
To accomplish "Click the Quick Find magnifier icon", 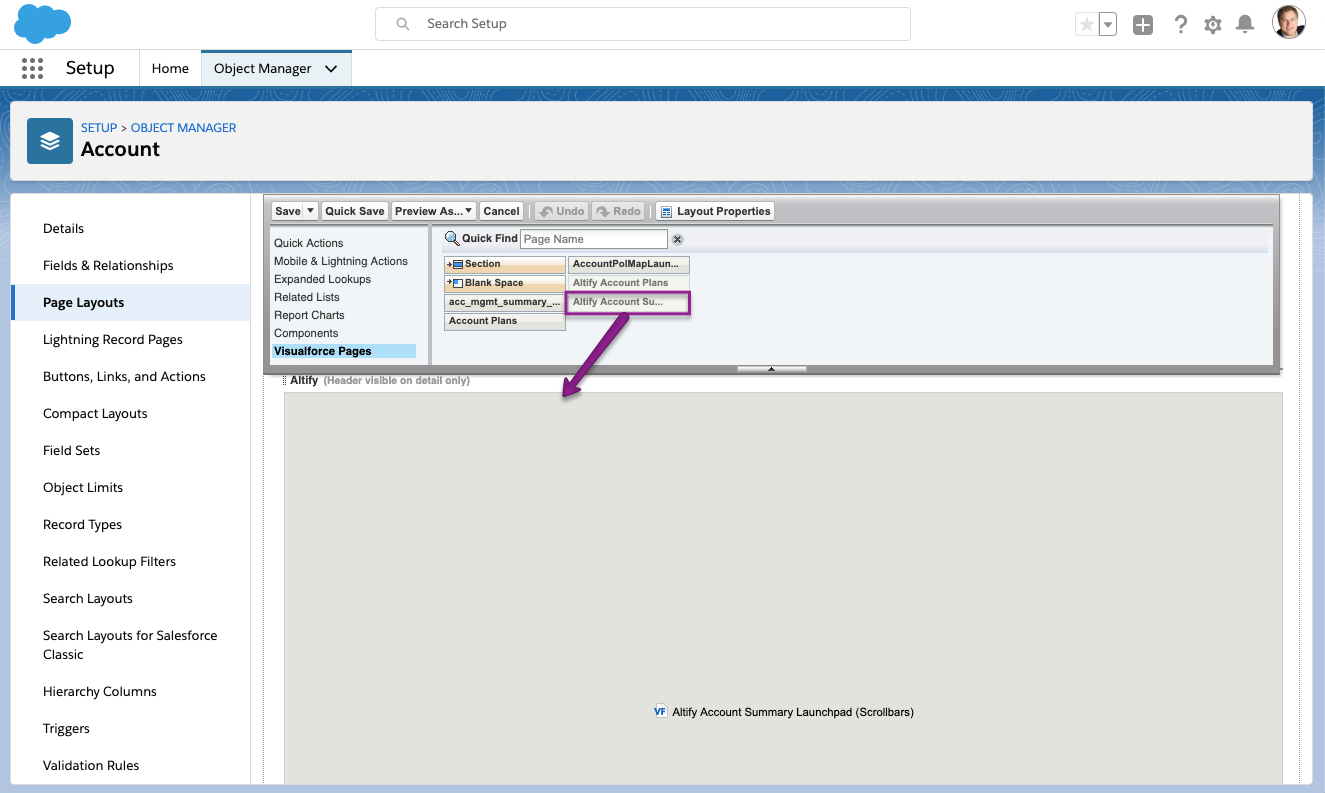I will (x=452, y=238).
